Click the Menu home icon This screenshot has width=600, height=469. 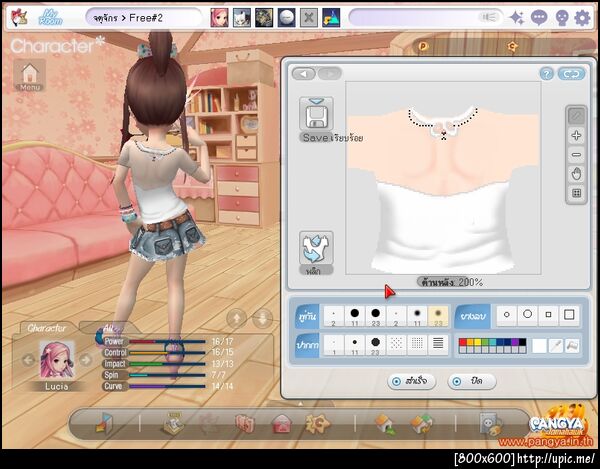pos(30,75)
